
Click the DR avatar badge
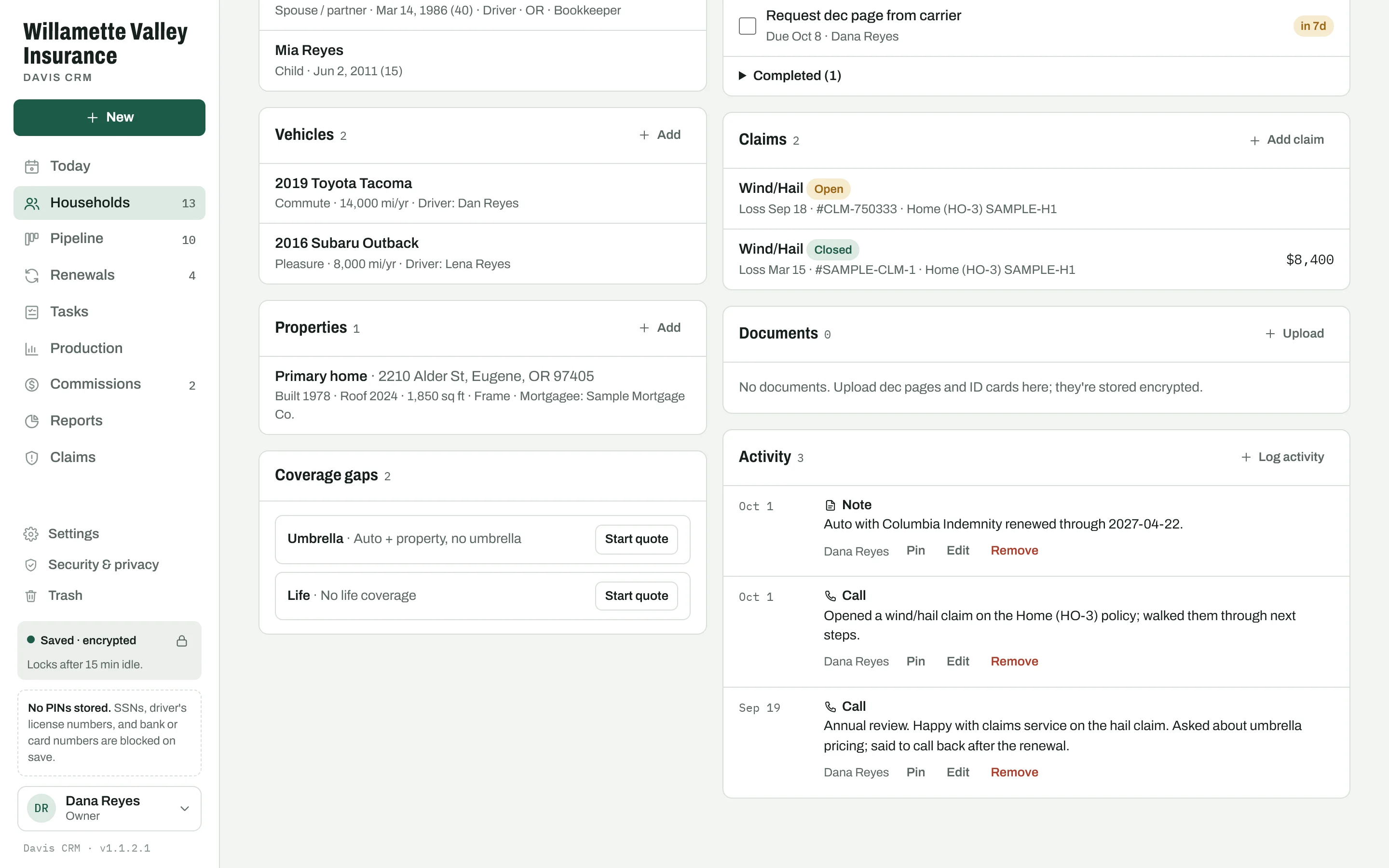click(x=41, y=808)
